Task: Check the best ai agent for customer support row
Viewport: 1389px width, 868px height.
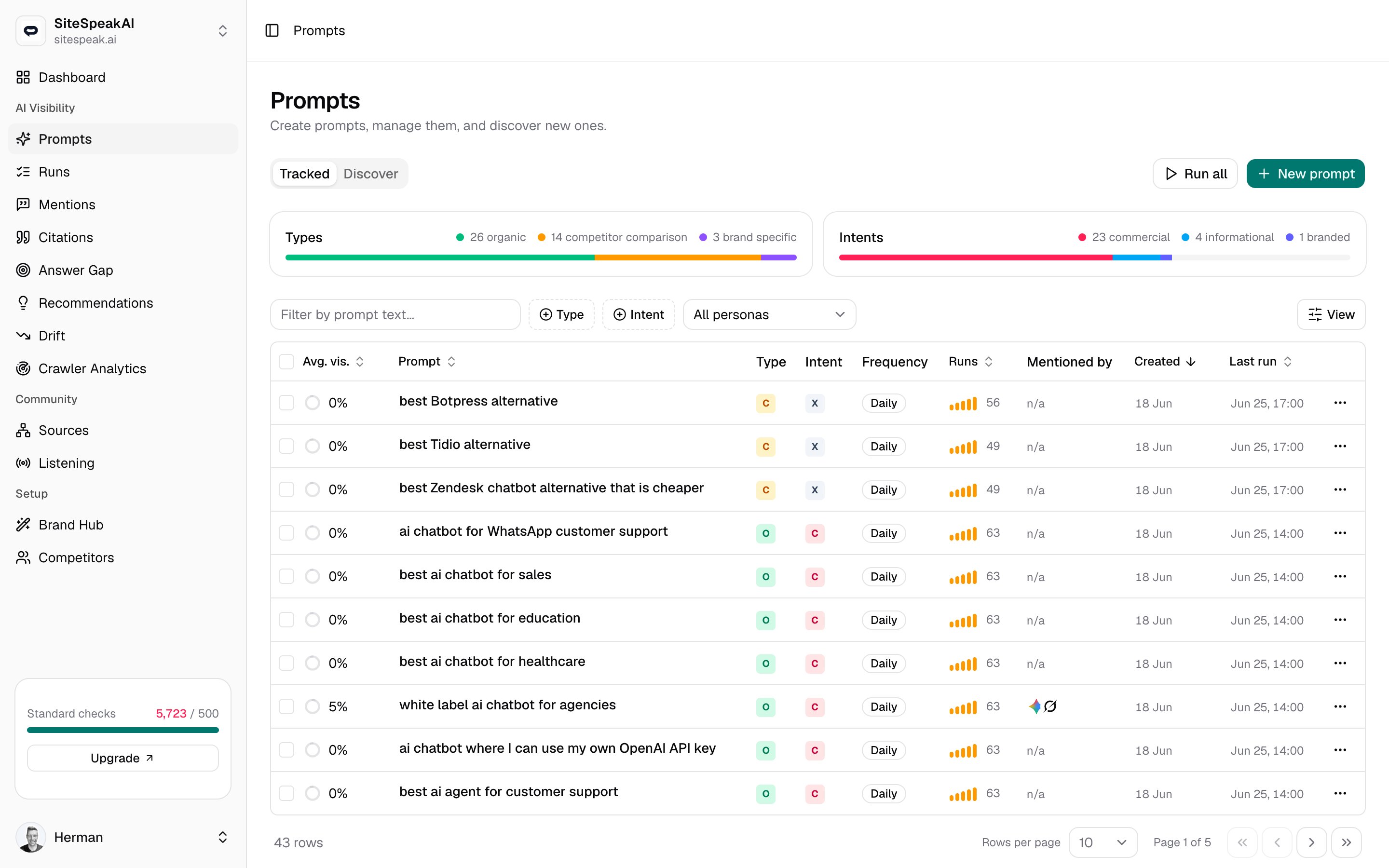Action: [286, 793]
